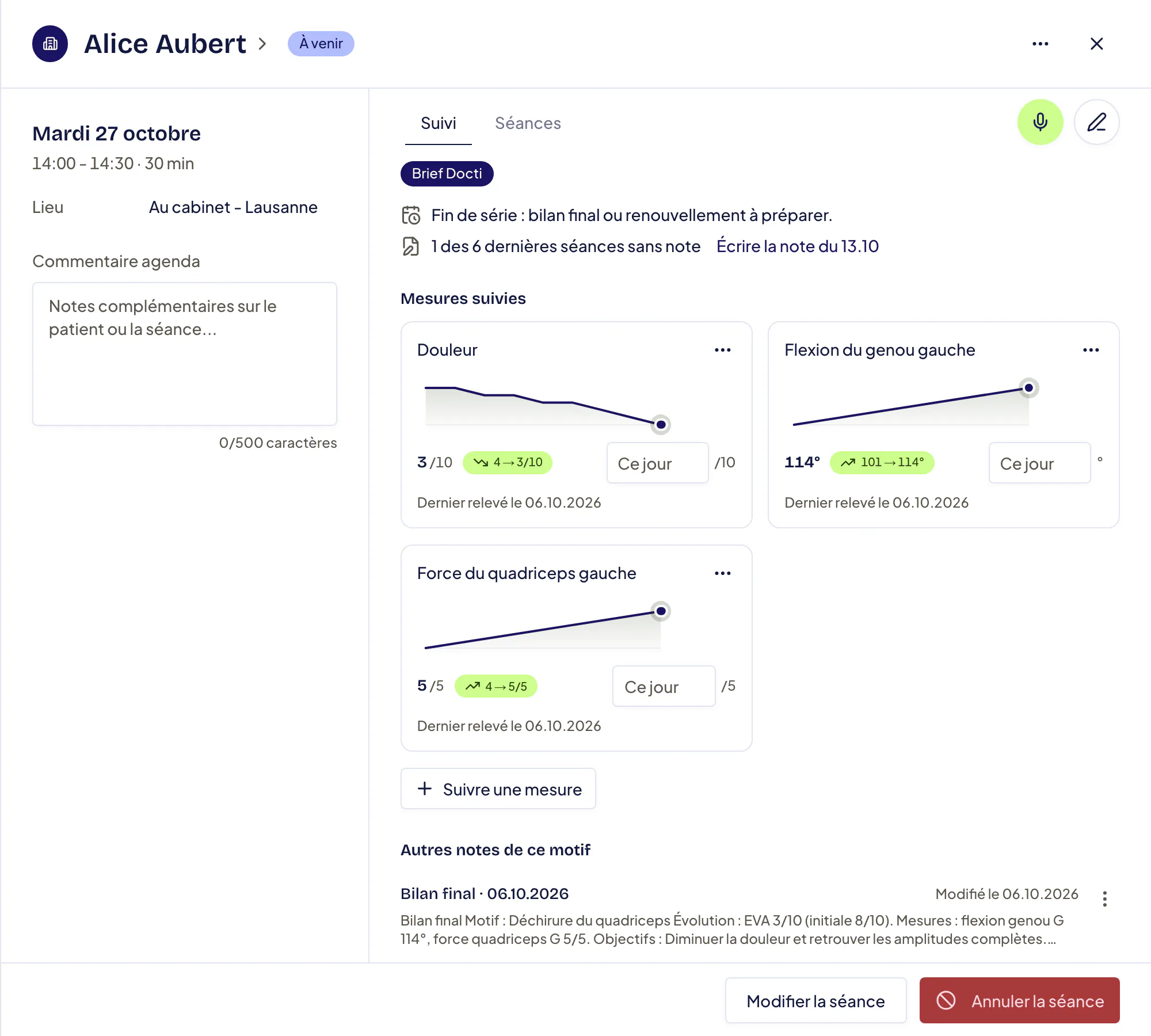1151x1036 pixels.
Task: Click the pencil edit note button
Action: (x=1096, y=122)
